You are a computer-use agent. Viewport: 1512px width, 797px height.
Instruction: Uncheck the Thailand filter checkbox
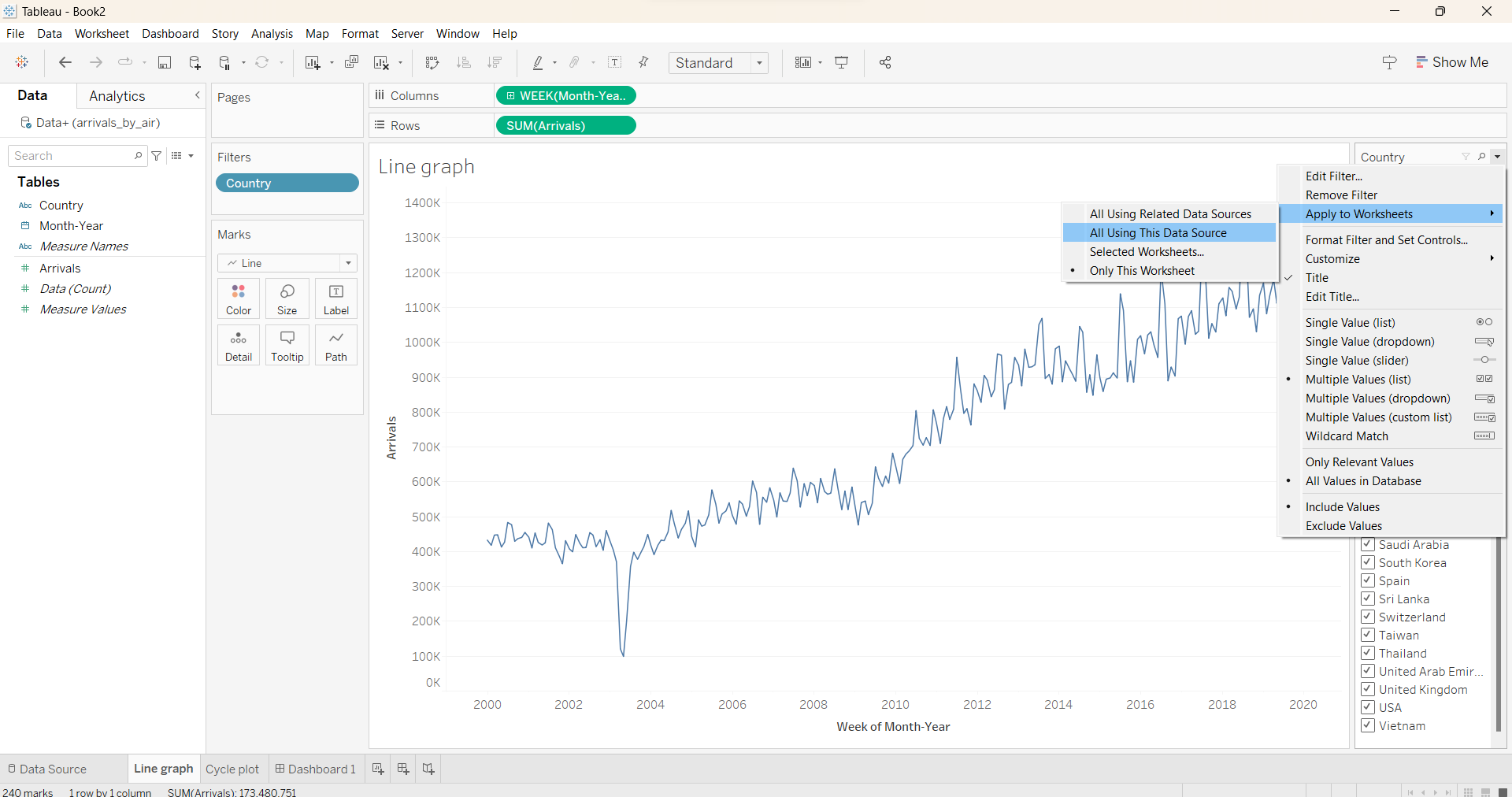pyautogui.click(x=1368, y=653)
